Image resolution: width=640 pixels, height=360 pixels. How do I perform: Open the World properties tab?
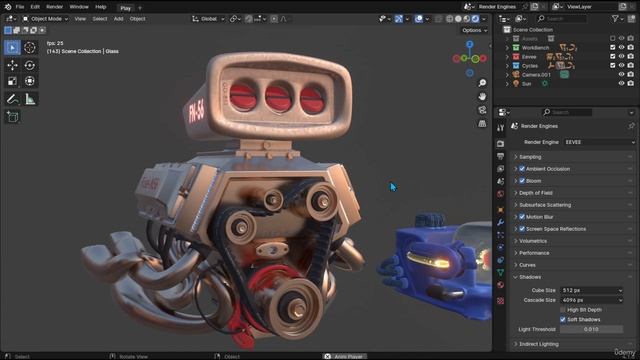[x=500, y=194]
